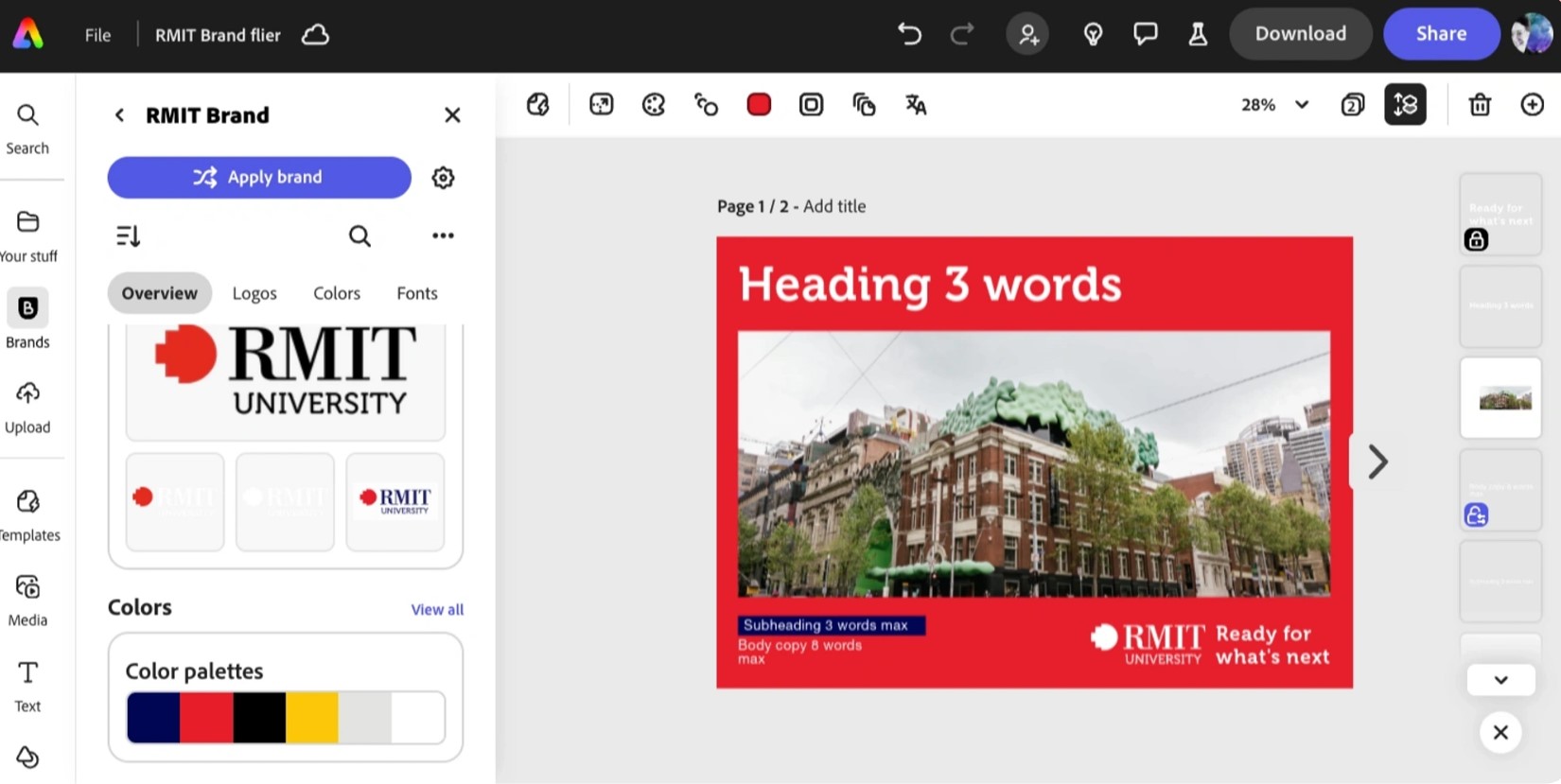This screenshot has height=784, width=1561.
Task: Open the red background color swatch
Action: click(759, 105)
